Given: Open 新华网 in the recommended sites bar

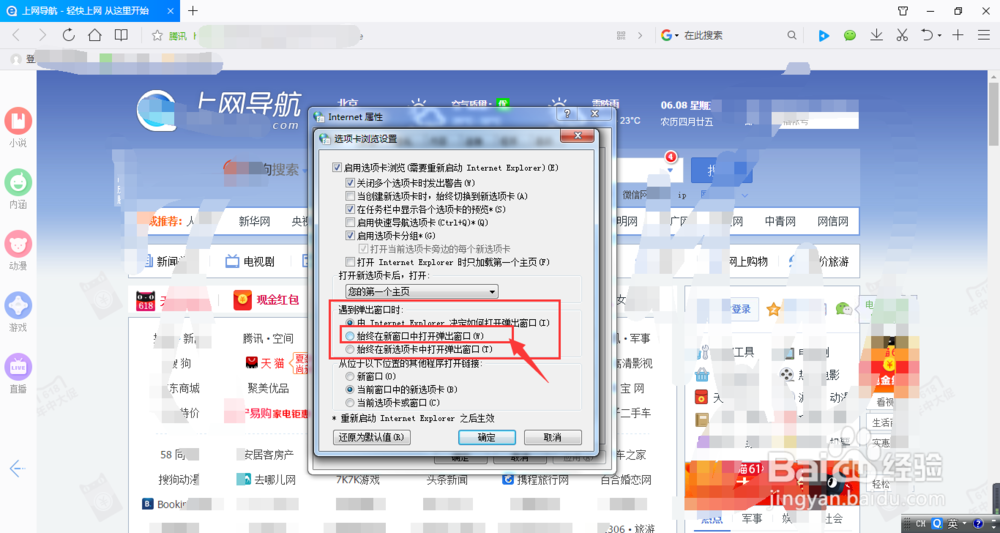Looking at the screenshot, I should pyautogui.click(x=255, y=222).
